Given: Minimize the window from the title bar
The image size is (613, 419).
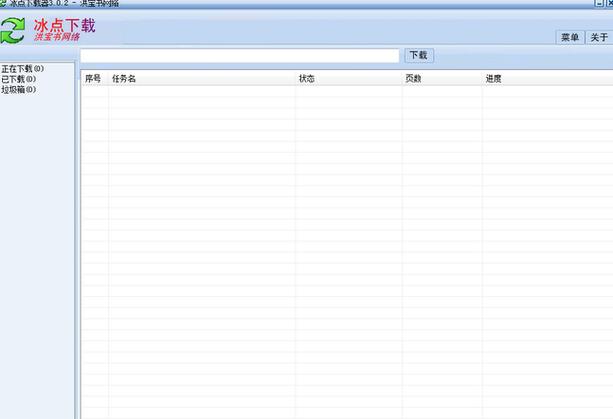Looking at the screenshot, I should pyautogui.click(x=599, y=3).
